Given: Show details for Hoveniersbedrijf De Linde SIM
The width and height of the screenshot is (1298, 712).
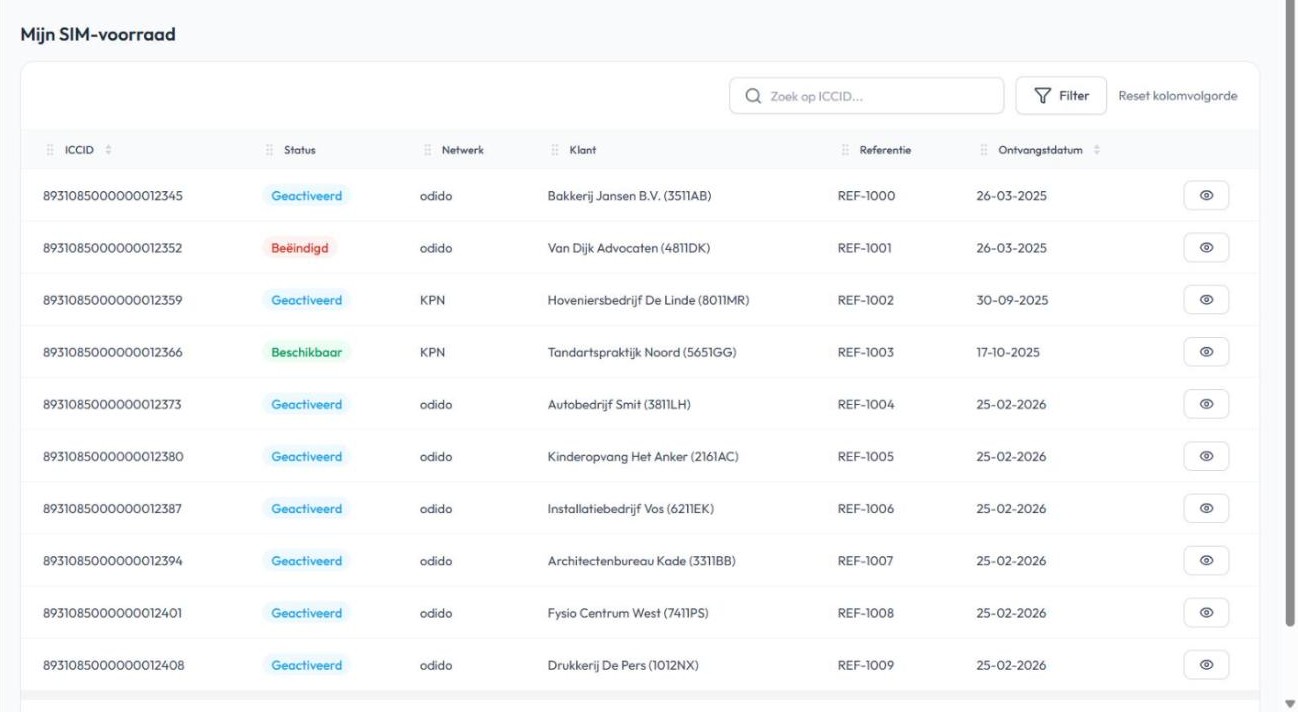Looking at the screenshot, I should (1206, 300).
